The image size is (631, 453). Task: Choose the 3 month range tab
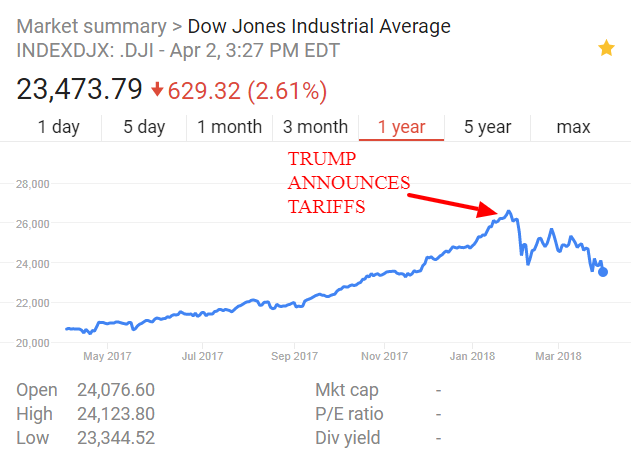[x=315, y=127]
